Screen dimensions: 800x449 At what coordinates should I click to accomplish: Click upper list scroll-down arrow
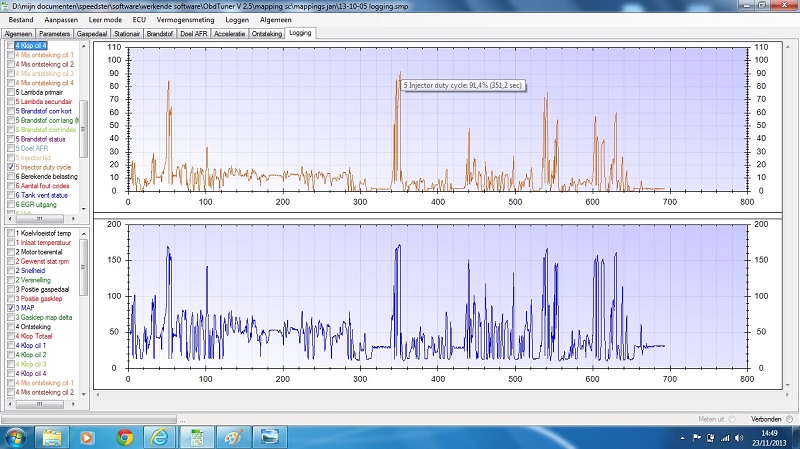click(84, 209)
